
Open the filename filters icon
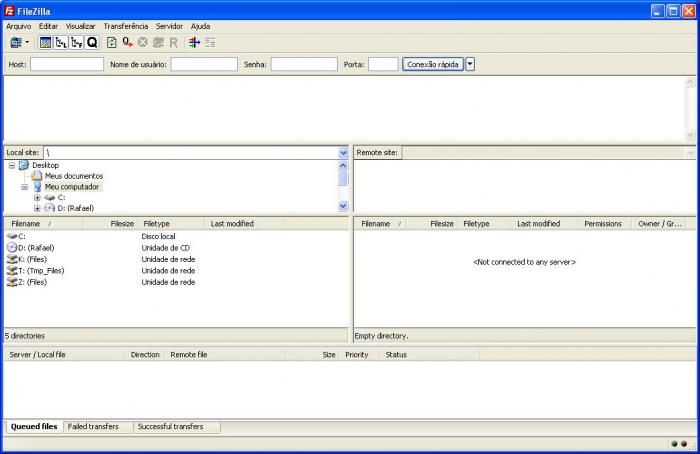point(194,43)
